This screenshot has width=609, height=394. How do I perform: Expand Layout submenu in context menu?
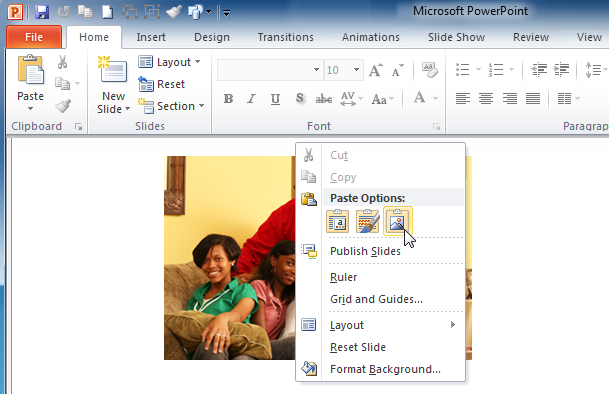(381, 325)
